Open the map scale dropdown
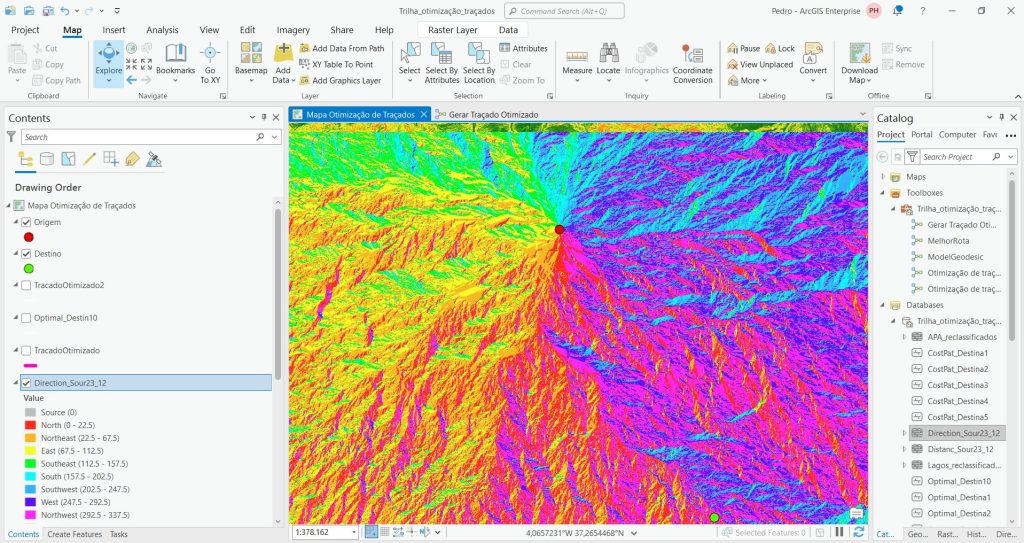 click(x=353, y=533)
